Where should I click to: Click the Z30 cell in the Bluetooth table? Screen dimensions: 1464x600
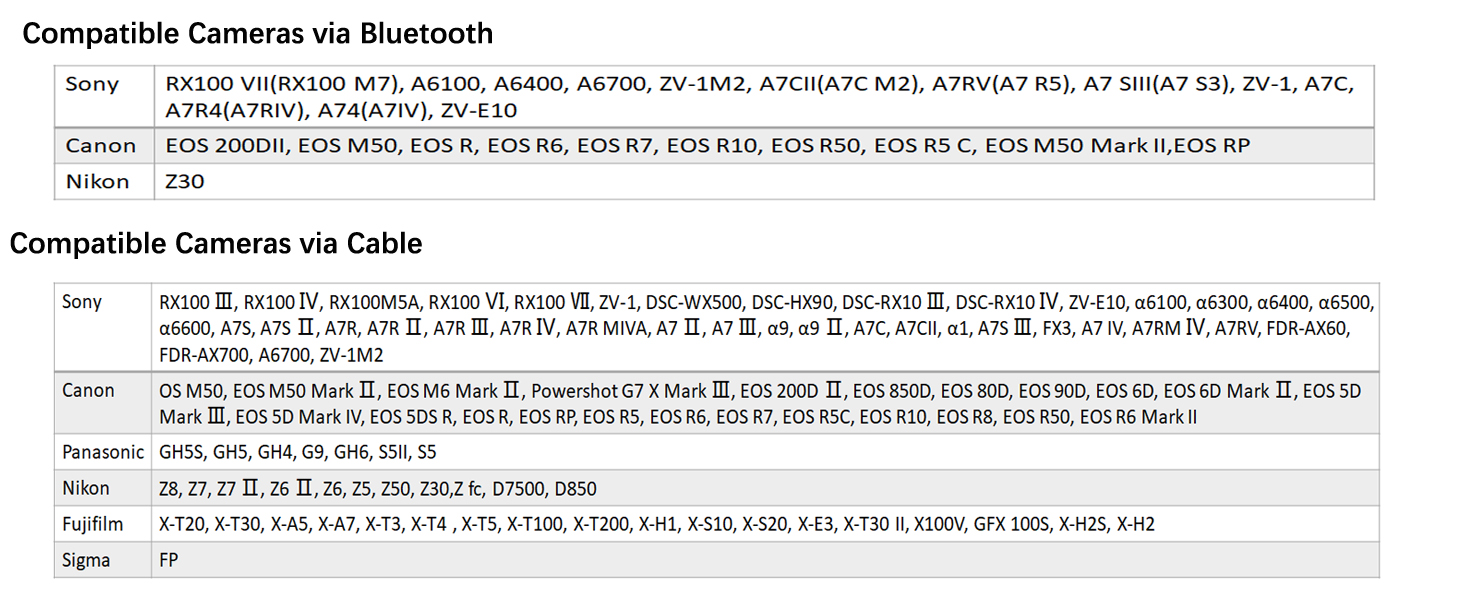point(185,182)
